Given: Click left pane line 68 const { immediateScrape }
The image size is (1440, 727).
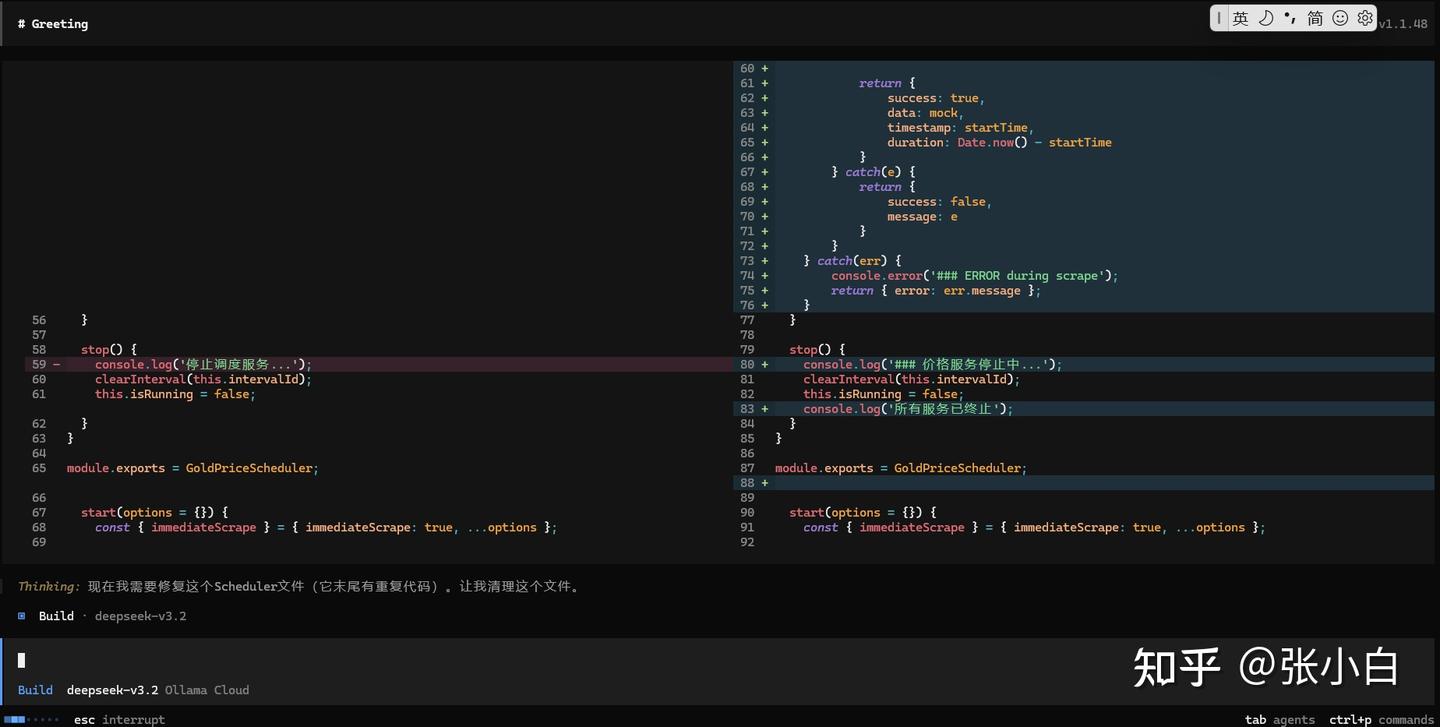Looking at the screenshot, I should (326, 528).
